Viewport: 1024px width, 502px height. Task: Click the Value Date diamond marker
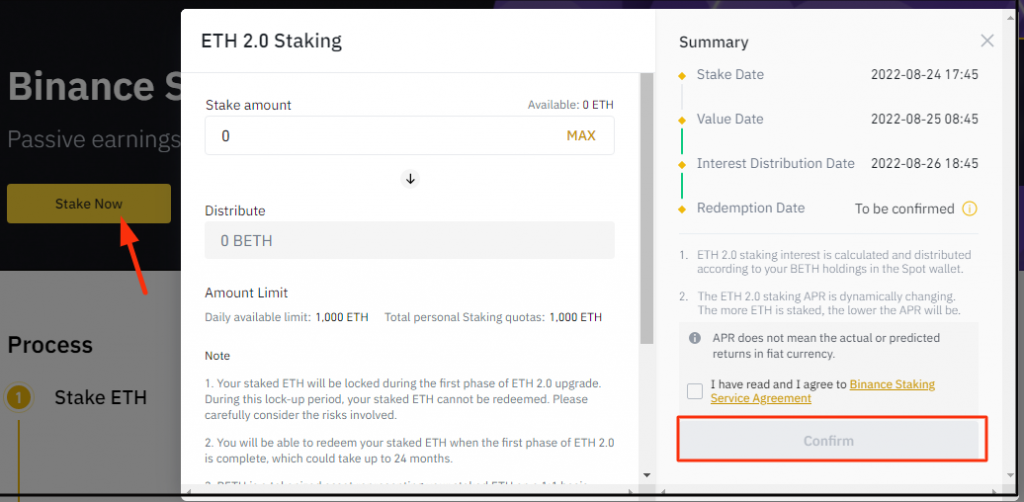coord(682,120)
